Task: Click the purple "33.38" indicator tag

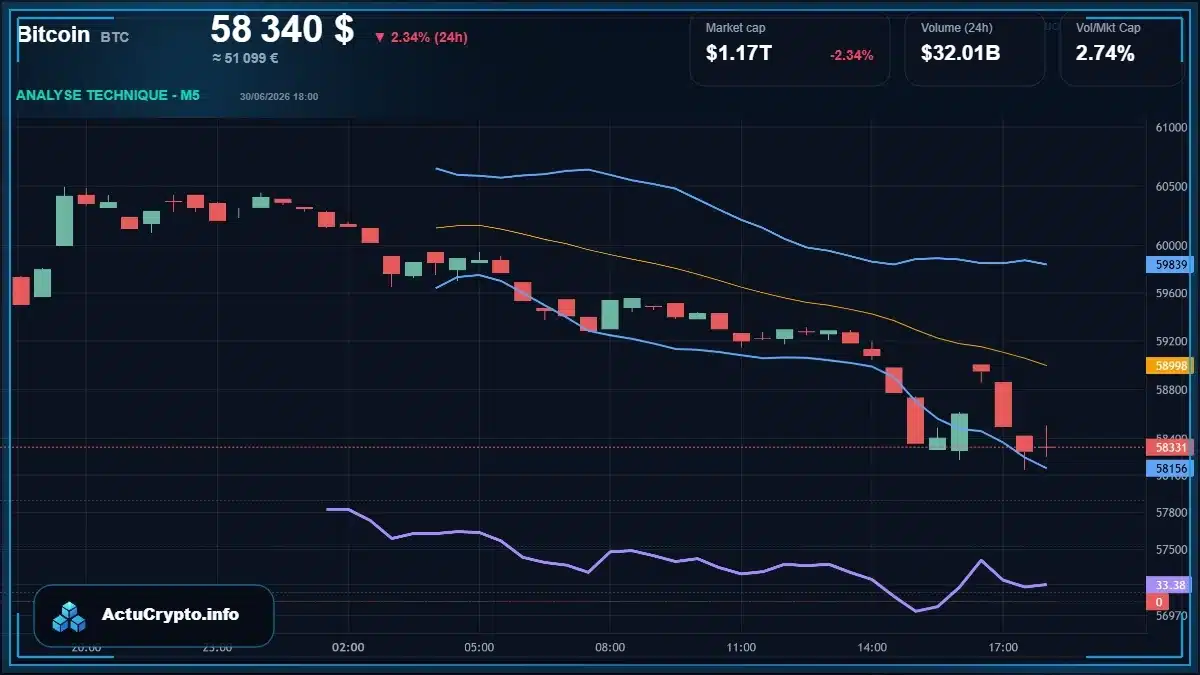Action: [1170, 585]
